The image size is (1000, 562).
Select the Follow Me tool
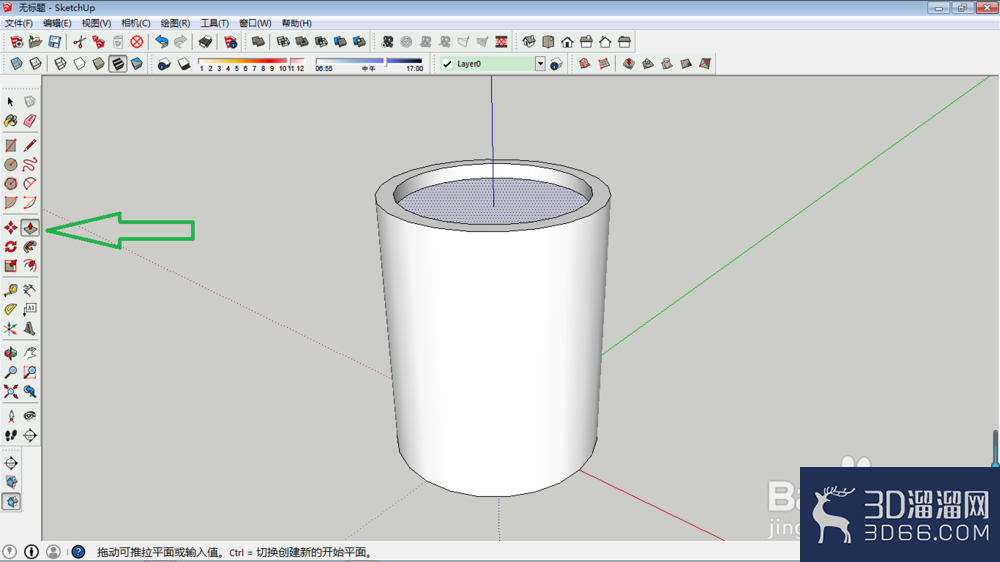click(30, 247)
